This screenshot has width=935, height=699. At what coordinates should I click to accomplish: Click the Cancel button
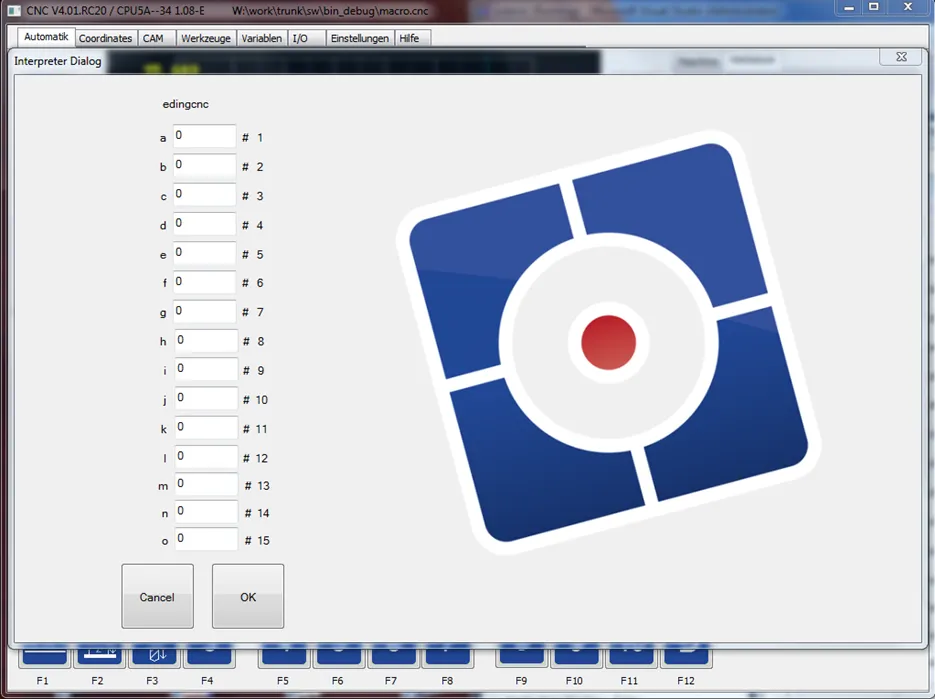tap(157, 596)
